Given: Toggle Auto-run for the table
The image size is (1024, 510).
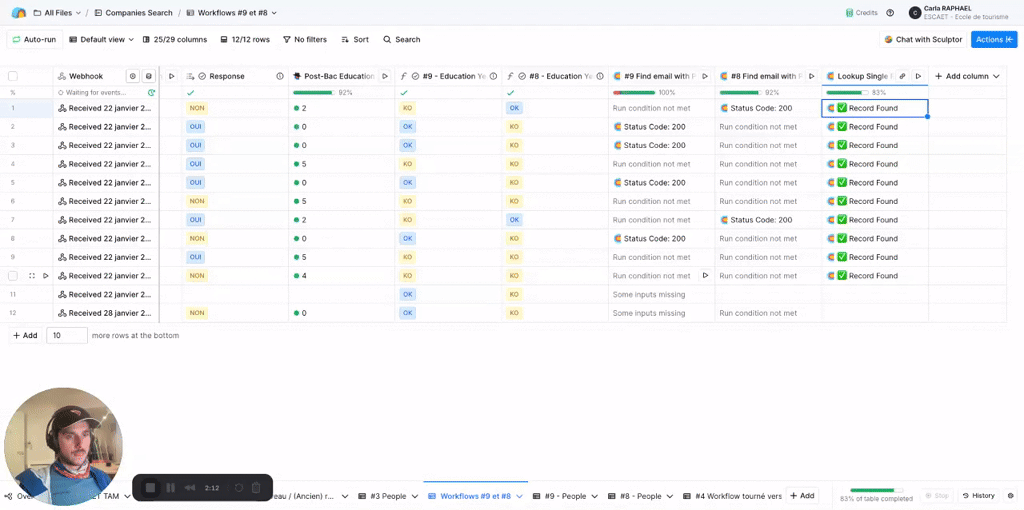Looking at the screenshot, I should click(34, 39).
